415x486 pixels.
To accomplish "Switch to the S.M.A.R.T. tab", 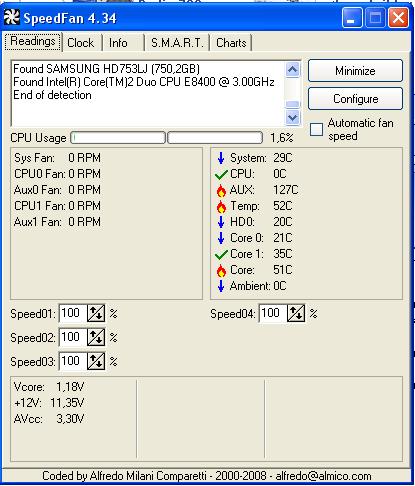I will click(177, 43).
